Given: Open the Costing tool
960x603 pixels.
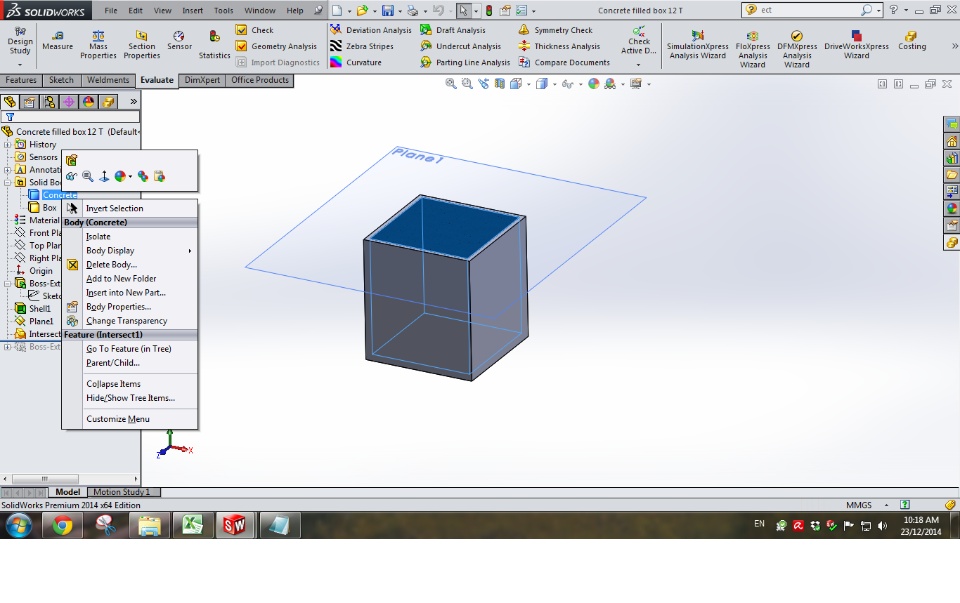Looking at the screenshot, I should tap(912, 41).
